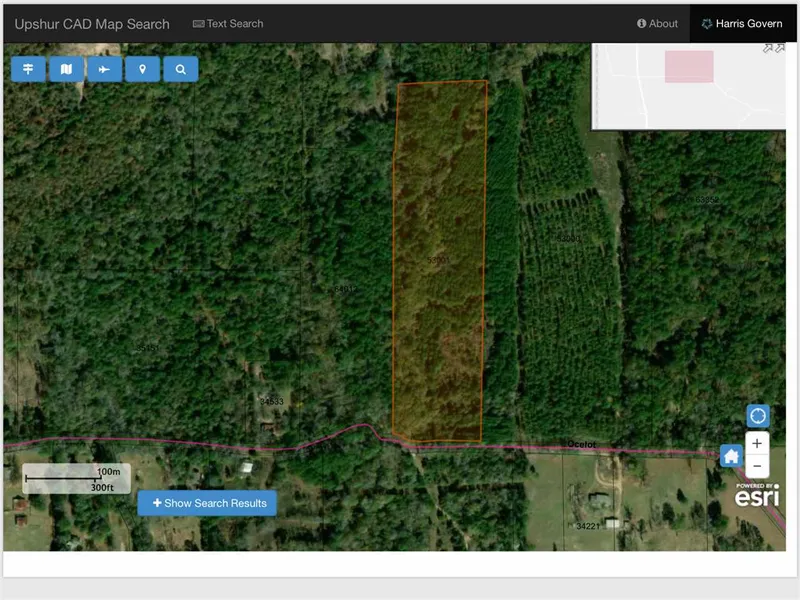
Task: Click the signpost icon in map toolbar
Action: pyautogui.click(x=28, y=69)
